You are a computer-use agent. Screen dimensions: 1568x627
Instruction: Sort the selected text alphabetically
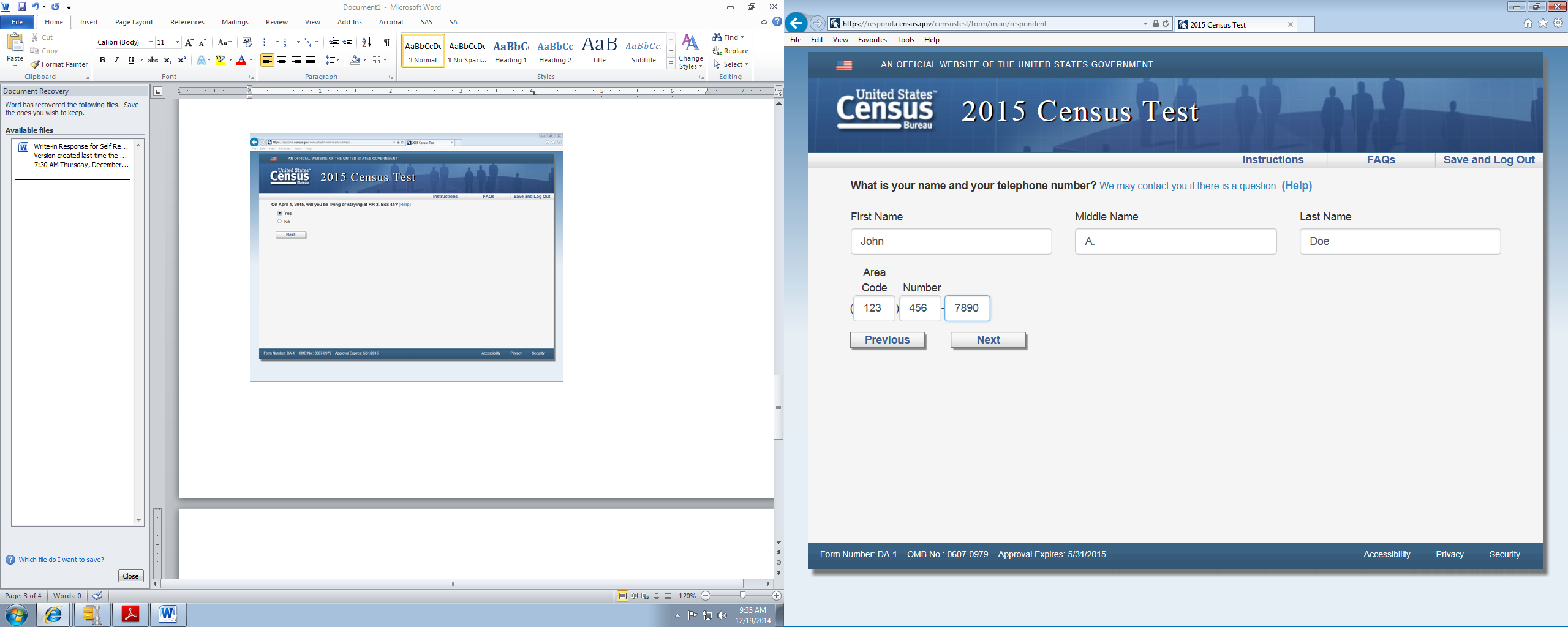tap(366, 42)
